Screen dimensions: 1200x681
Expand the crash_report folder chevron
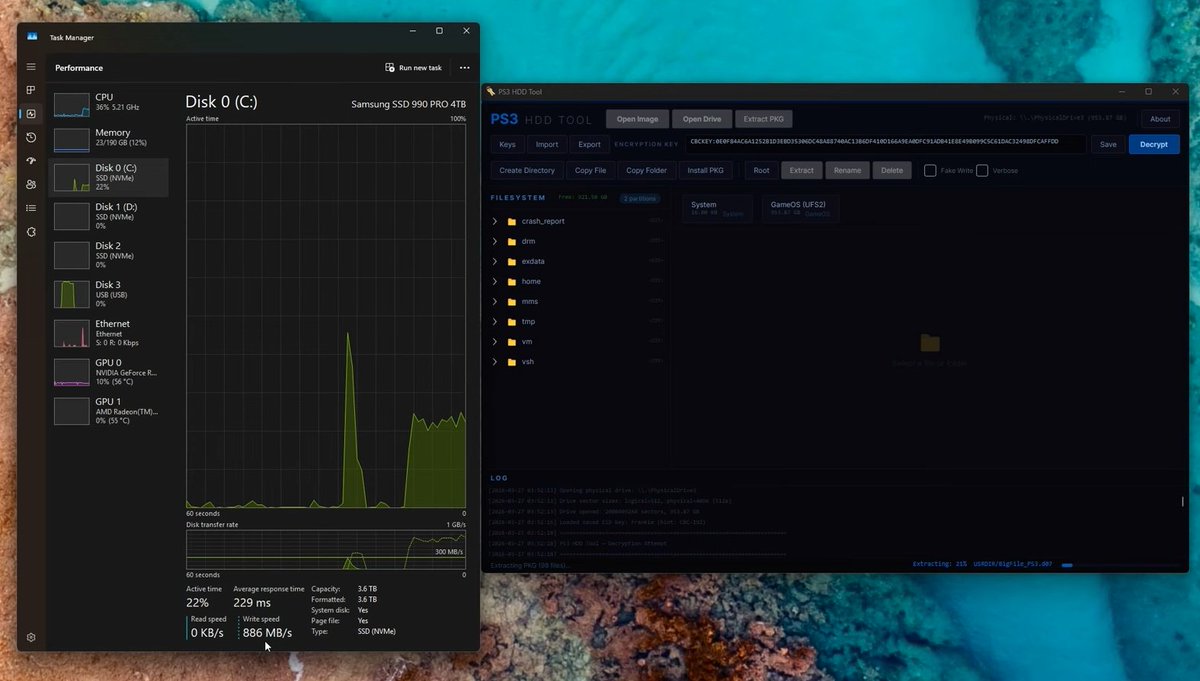[x=495, y=221]
